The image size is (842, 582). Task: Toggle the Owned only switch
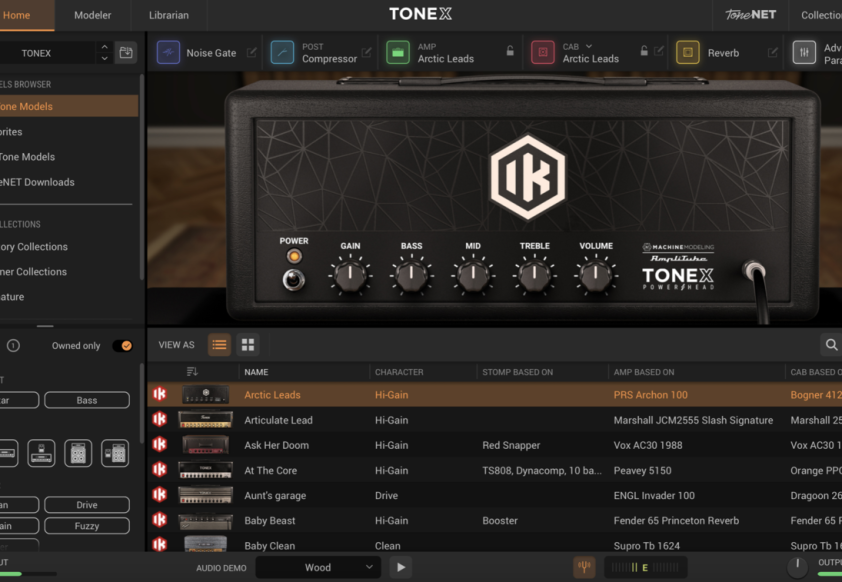click(x=122, y=346)
